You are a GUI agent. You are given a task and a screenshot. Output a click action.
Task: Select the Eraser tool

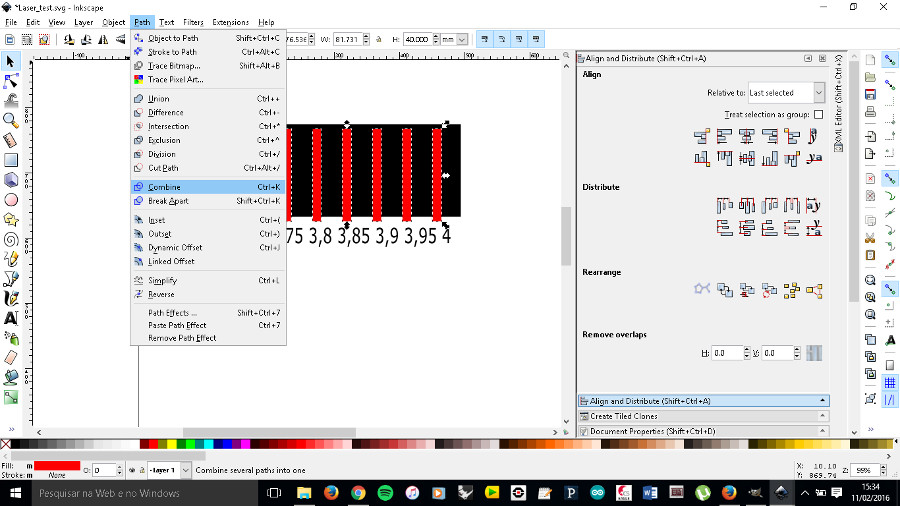tap(11, 358)
